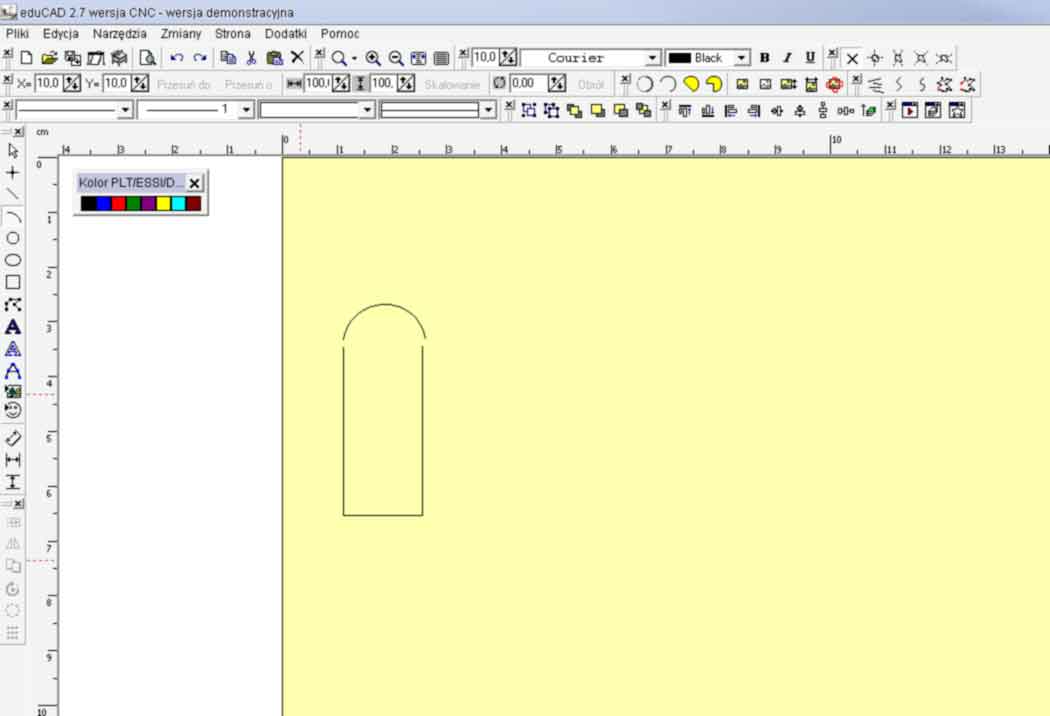Click the Przesuń do button
This screenshot has height=716, width=1050.
[x=183, y=85]
